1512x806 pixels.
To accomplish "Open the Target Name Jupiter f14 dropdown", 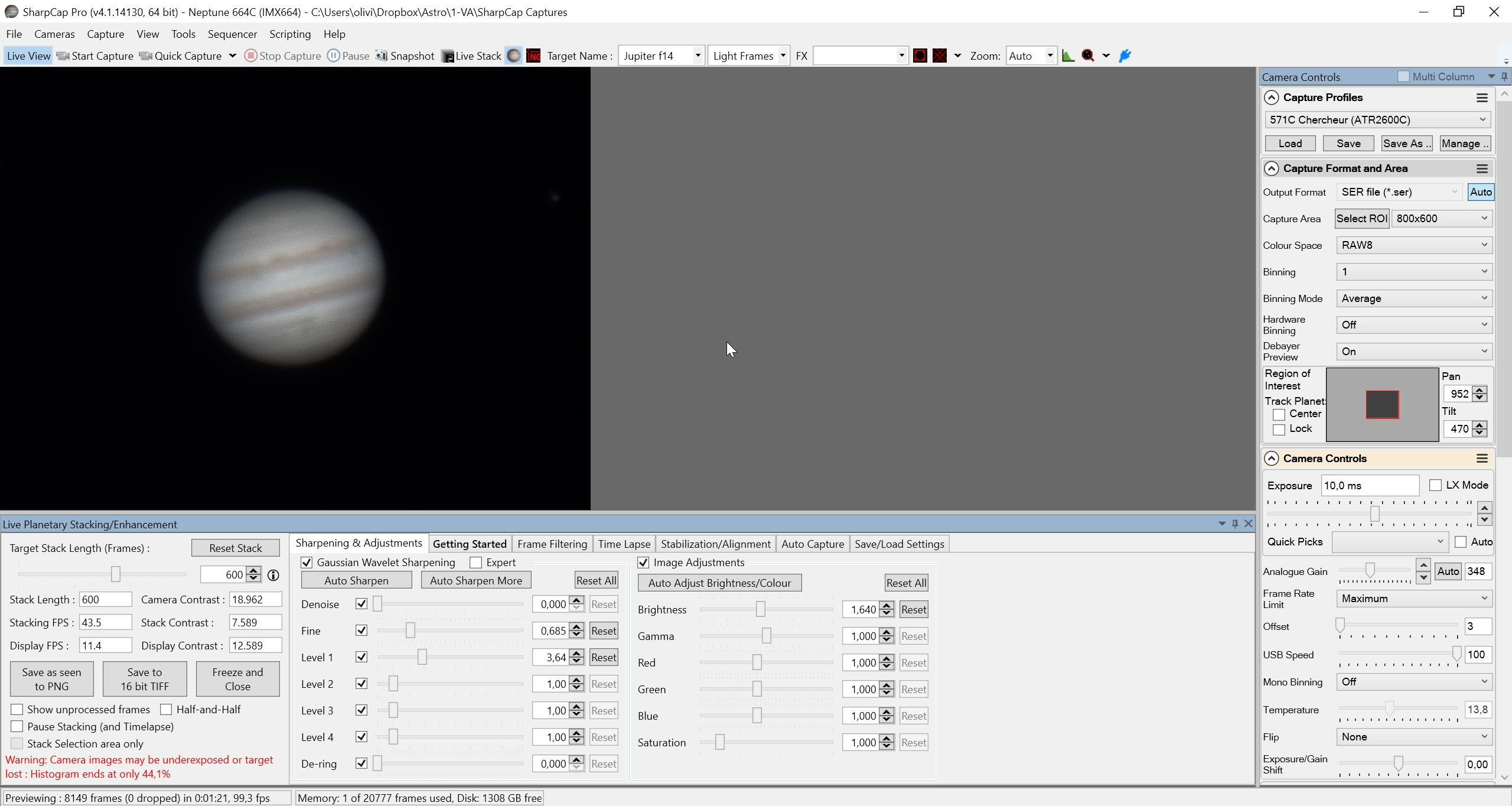I will (661, 56).
